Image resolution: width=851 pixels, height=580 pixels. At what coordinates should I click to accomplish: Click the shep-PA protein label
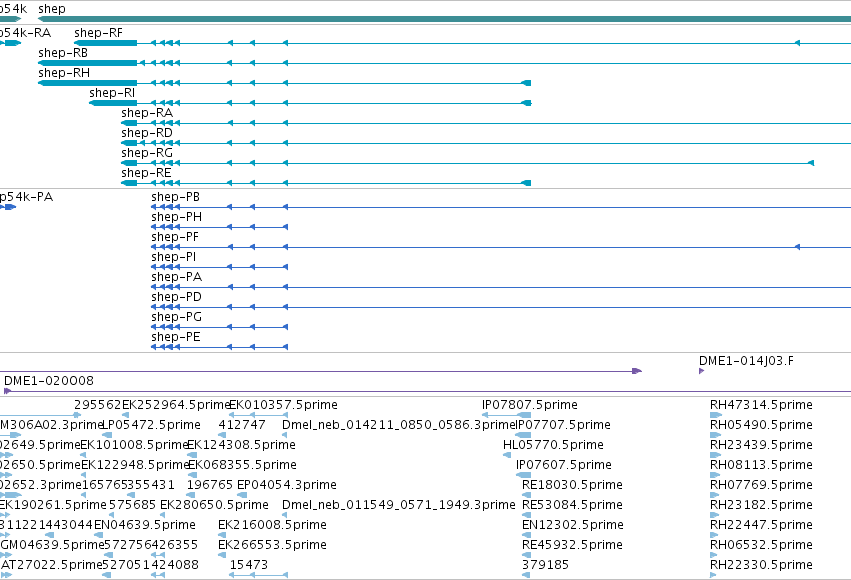pyautogui.click(x=177, y=277)
